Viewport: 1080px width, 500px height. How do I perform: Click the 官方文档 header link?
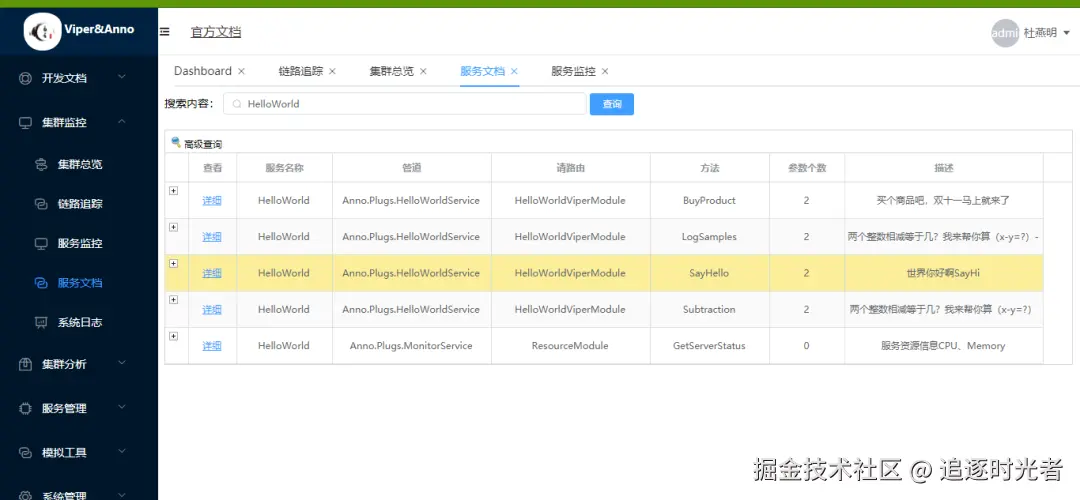[216, 32]
